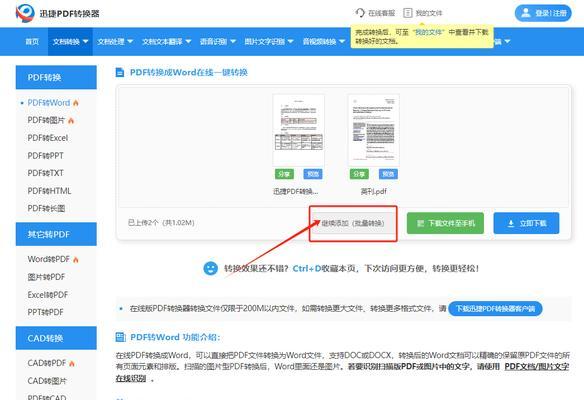Click the 登录|注册 button
This screenshot has height=400, width=584.
click(543, 13)
